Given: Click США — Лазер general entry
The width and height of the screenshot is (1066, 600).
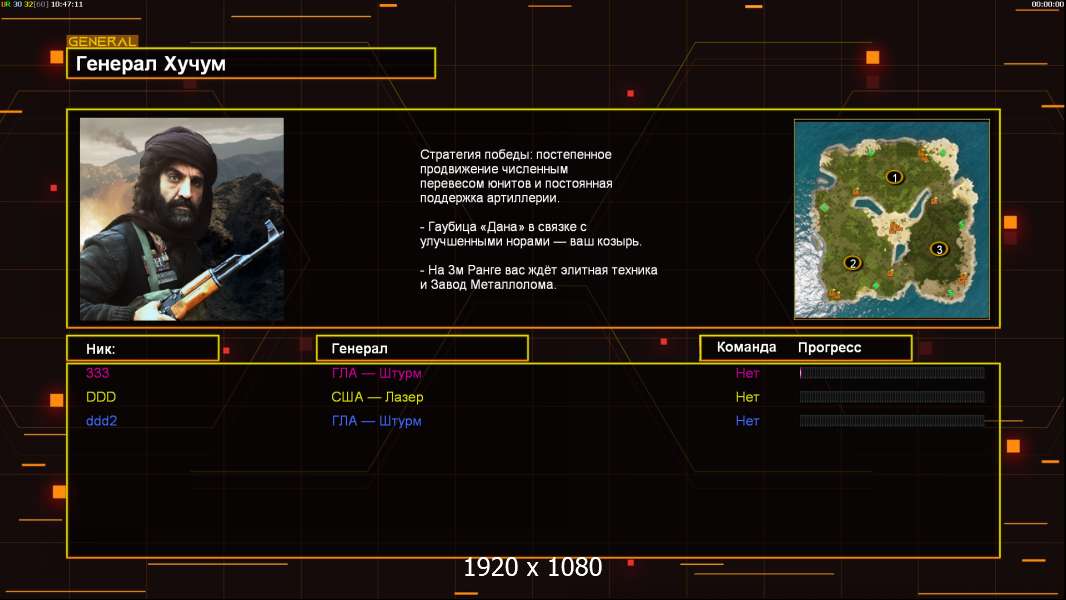Looking at the screenshot, I should (x=377, y=397).
